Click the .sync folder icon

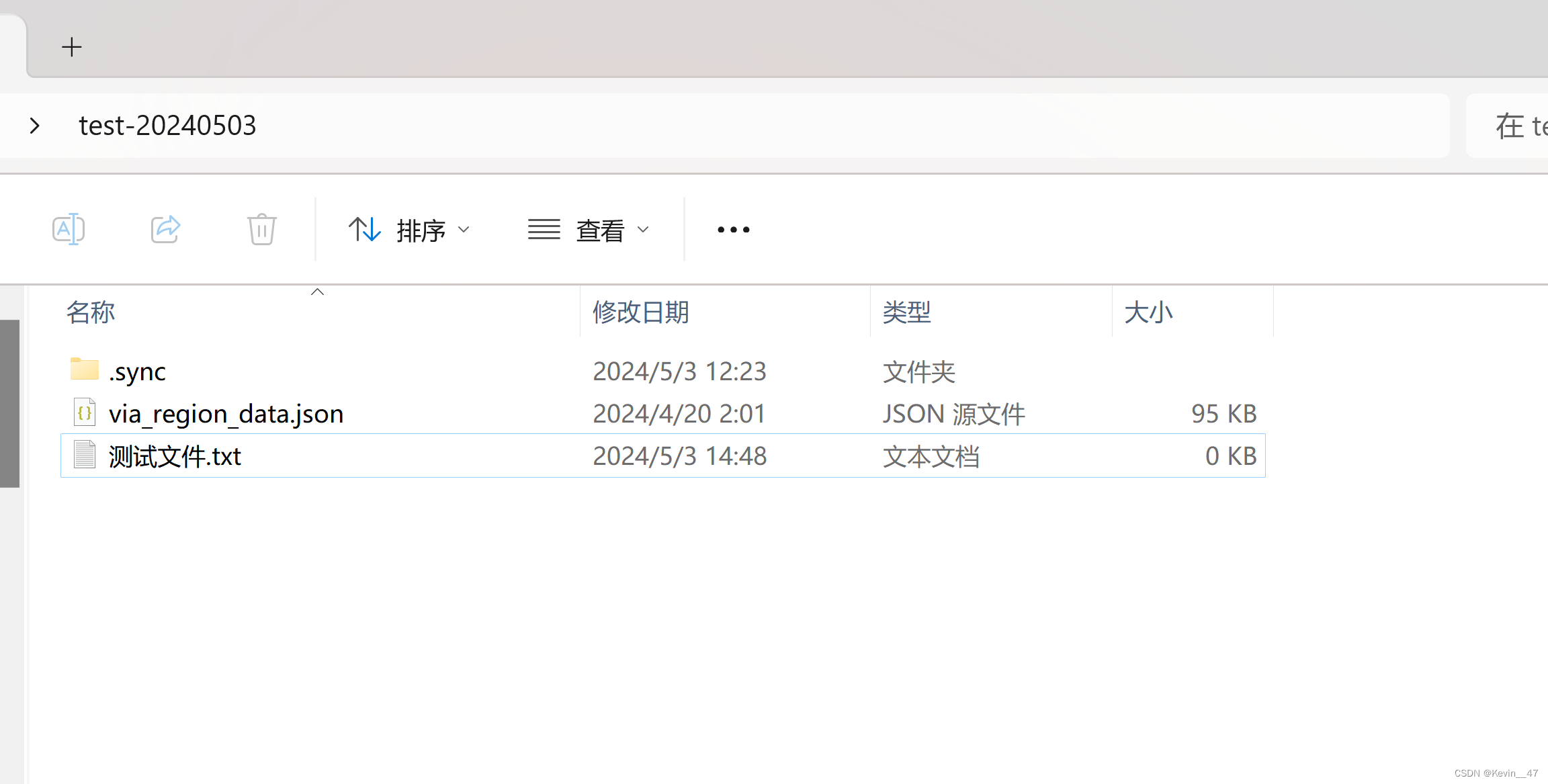(85, 370)
